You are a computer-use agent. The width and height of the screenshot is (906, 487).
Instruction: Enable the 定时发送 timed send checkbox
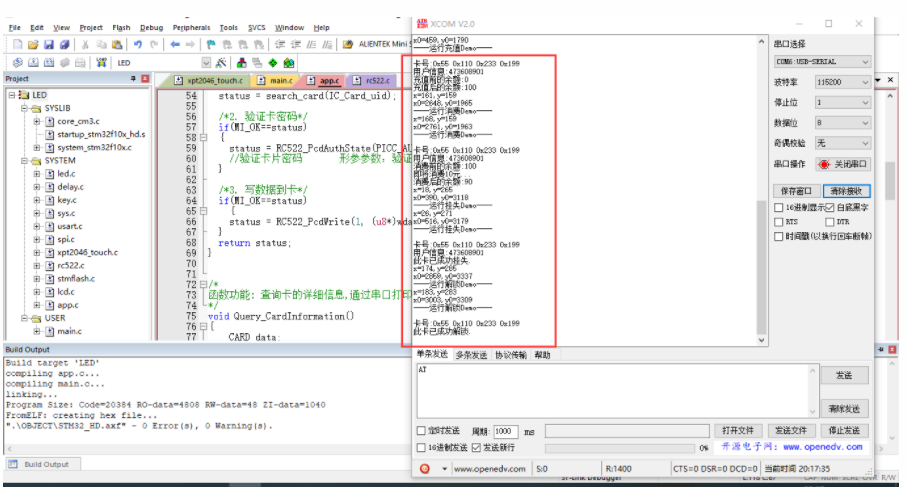(421, 430)
